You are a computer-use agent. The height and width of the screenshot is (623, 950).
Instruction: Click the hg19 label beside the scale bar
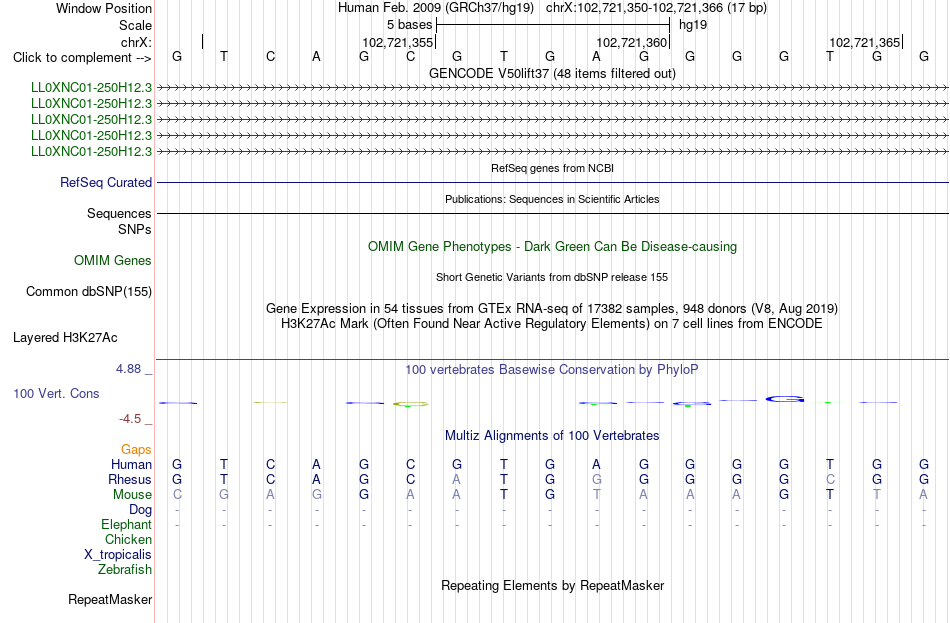pos(693,25)
